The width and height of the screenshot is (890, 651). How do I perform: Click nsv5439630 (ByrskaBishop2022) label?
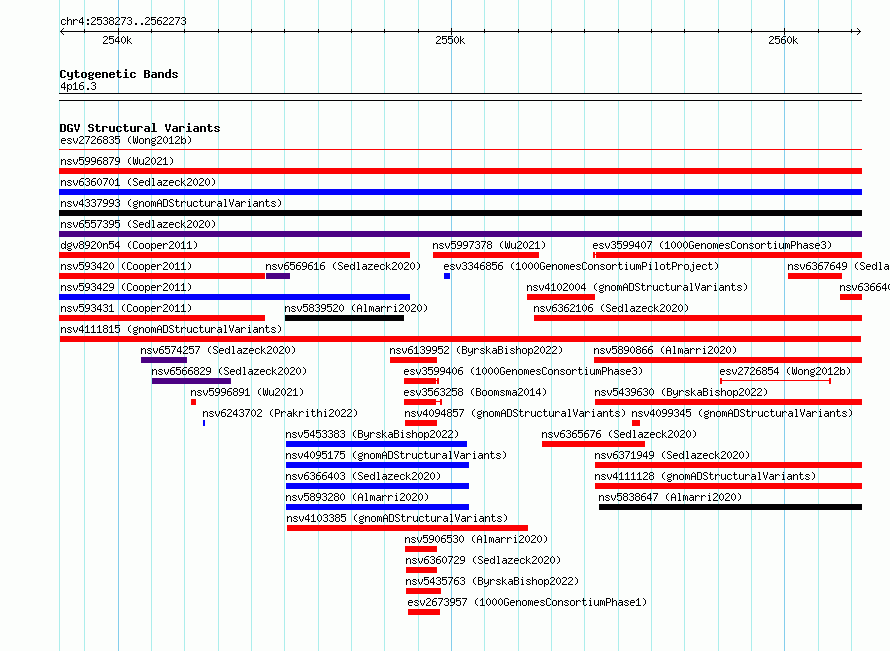[x=681, y=392]
